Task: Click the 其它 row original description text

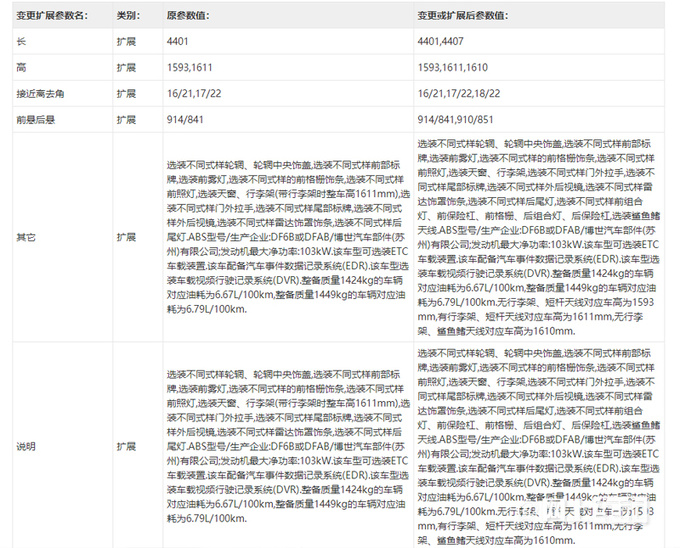Action: point(288,237)
